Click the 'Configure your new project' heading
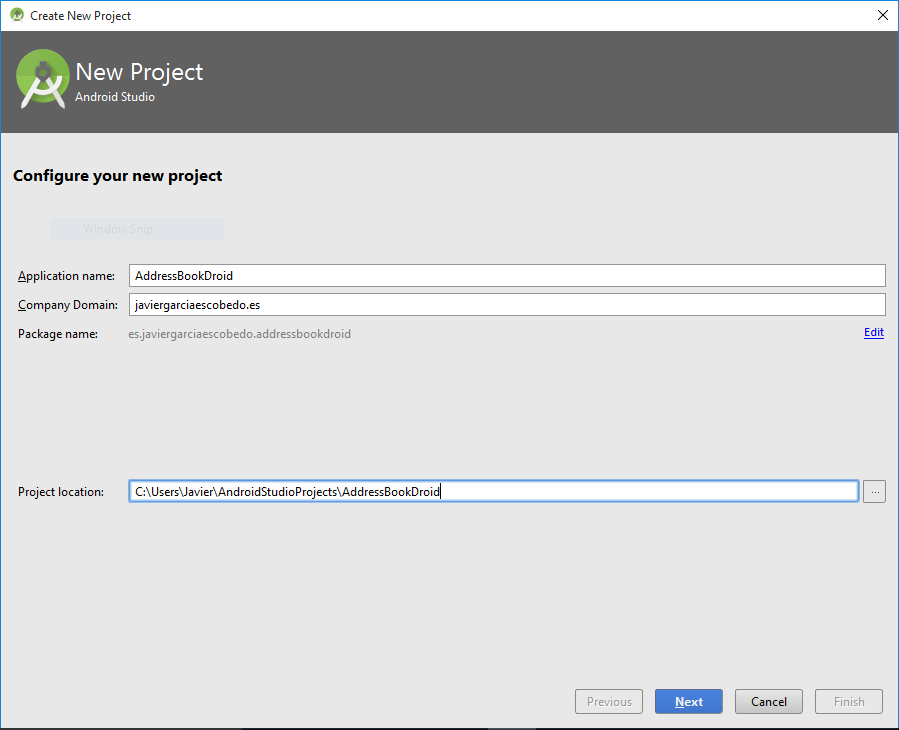The width and height of the screenshot is (899, 730). [x=117, y=176]
